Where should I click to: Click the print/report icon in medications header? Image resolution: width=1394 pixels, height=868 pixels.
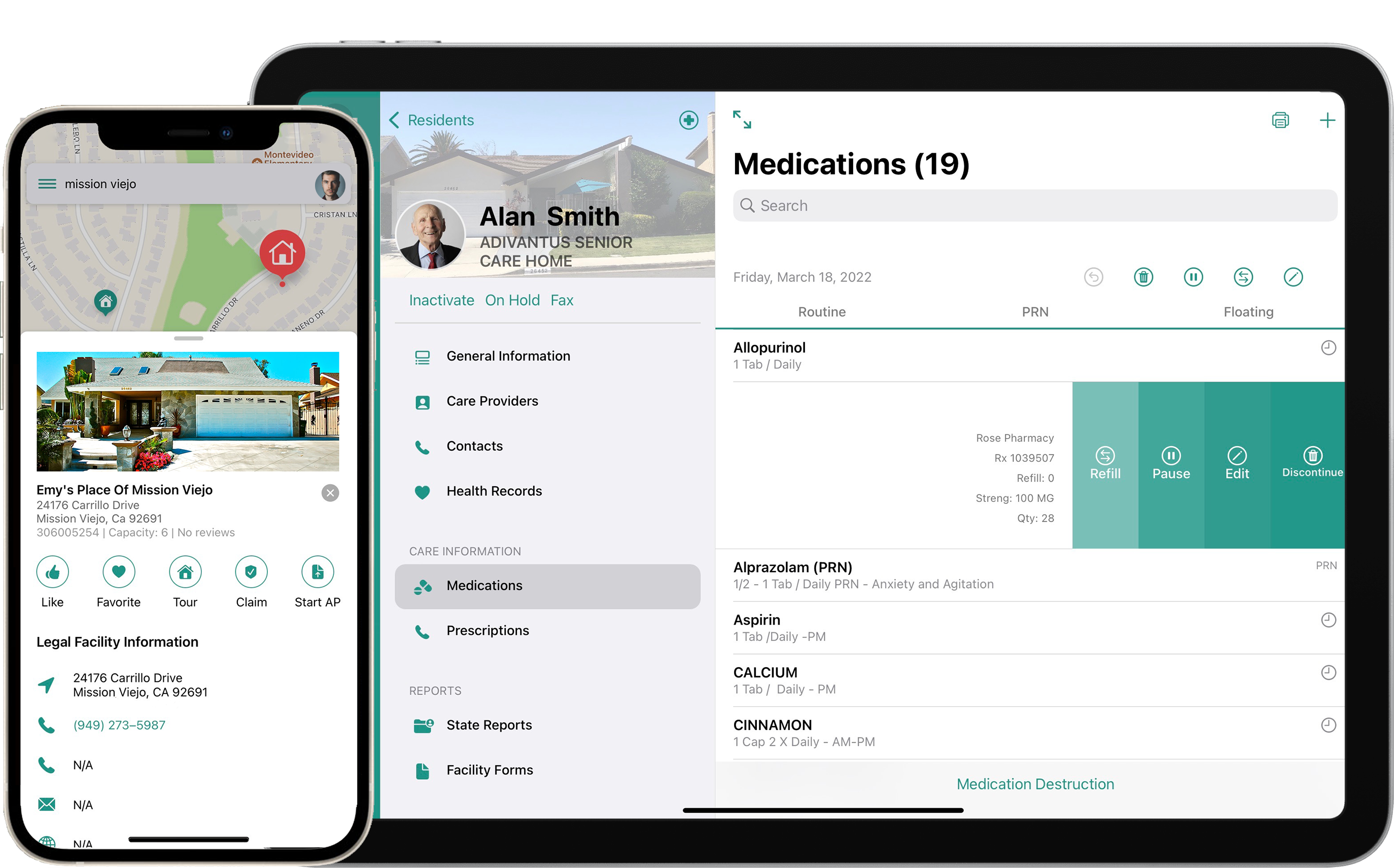tap(1280, 120)
